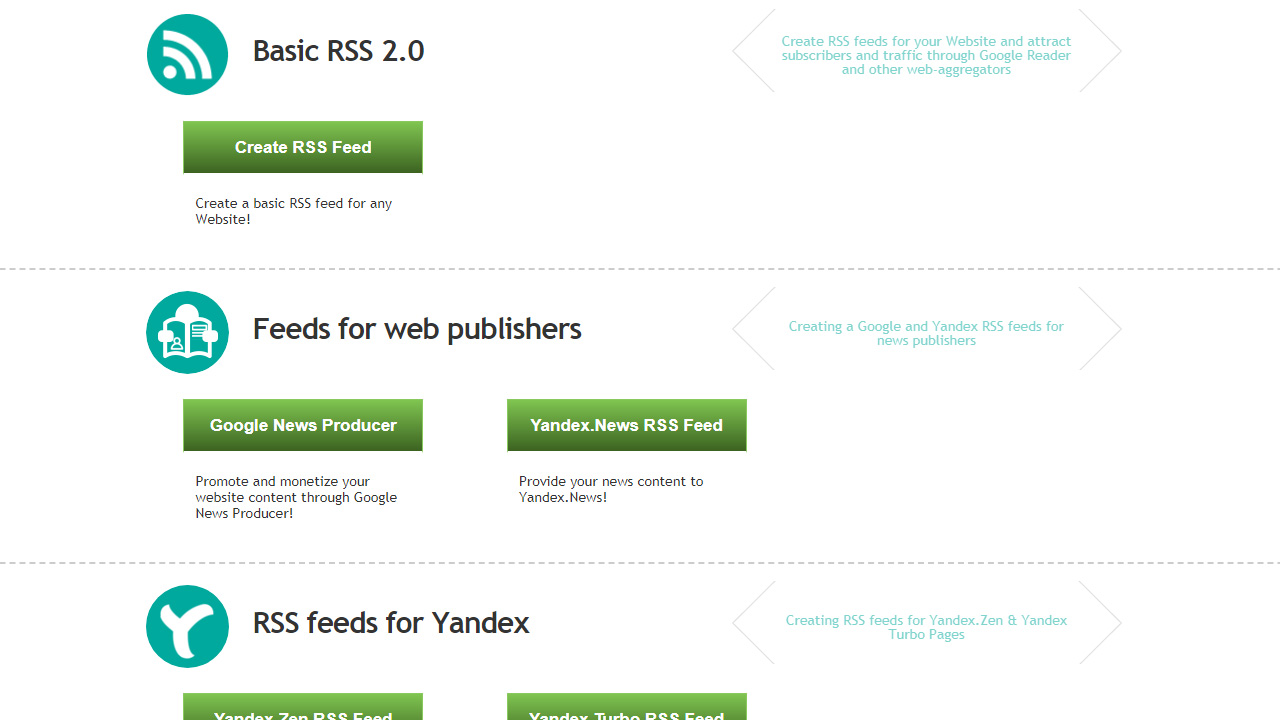Click left chevron beside Yandex.Zen description
The image size is (1280, 720).
pyautogui.click(x=754, y=623)
